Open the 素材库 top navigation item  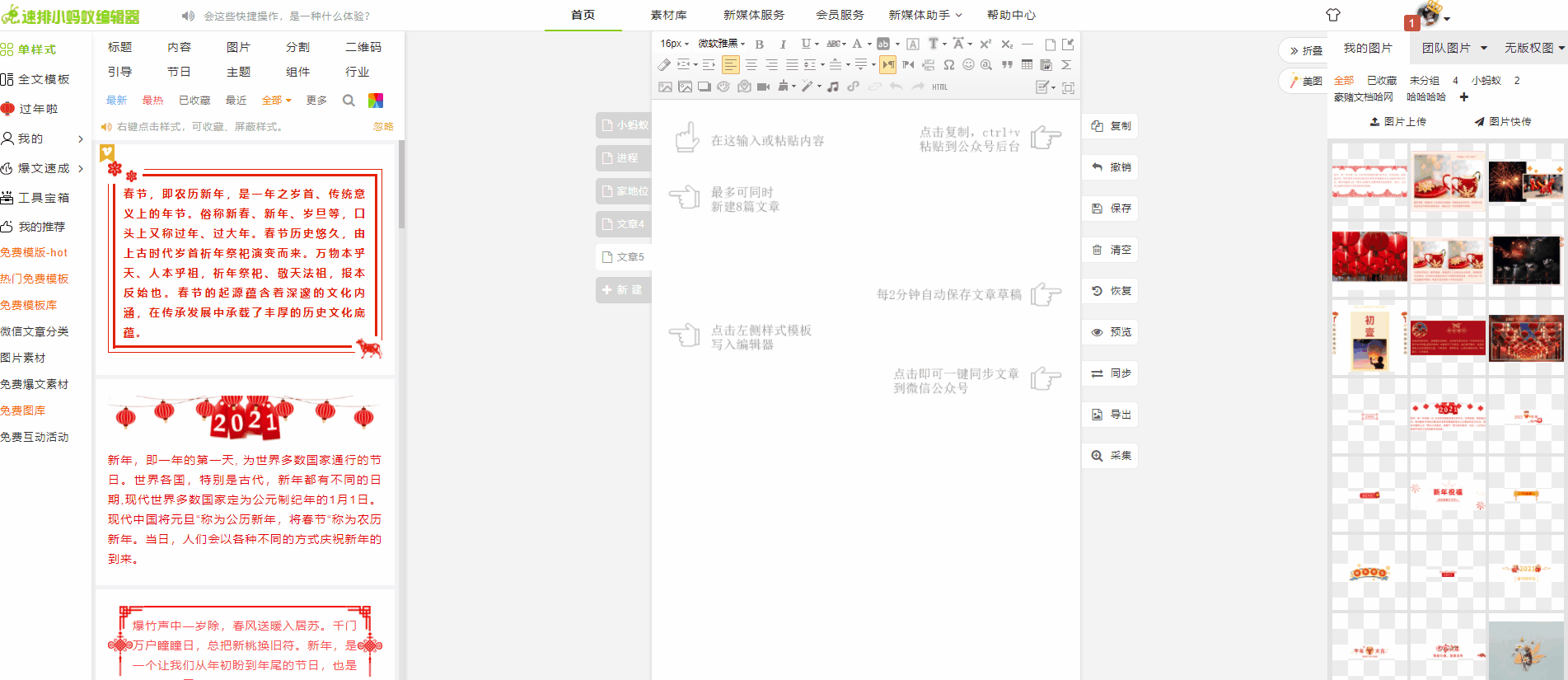(668, 15)
